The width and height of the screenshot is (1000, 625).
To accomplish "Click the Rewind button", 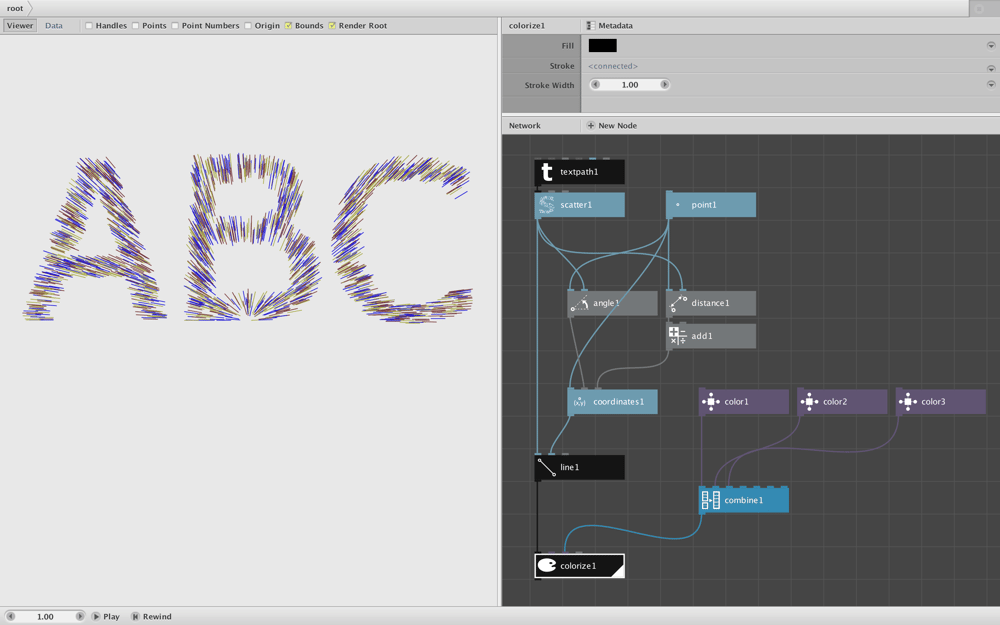I will tap(152, 617).
